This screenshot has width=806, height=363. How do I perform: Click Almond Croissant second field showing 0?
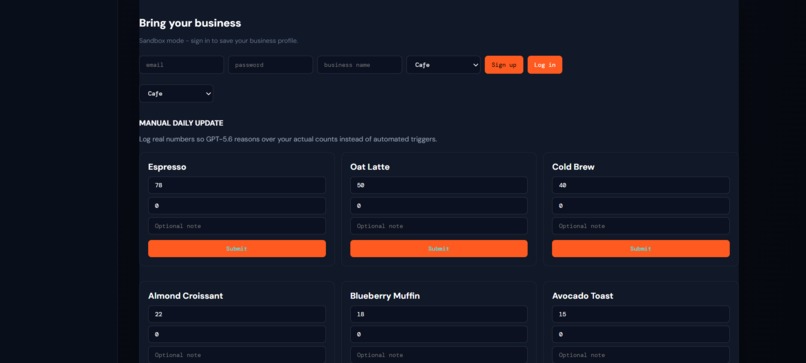[x=237, y=334]
